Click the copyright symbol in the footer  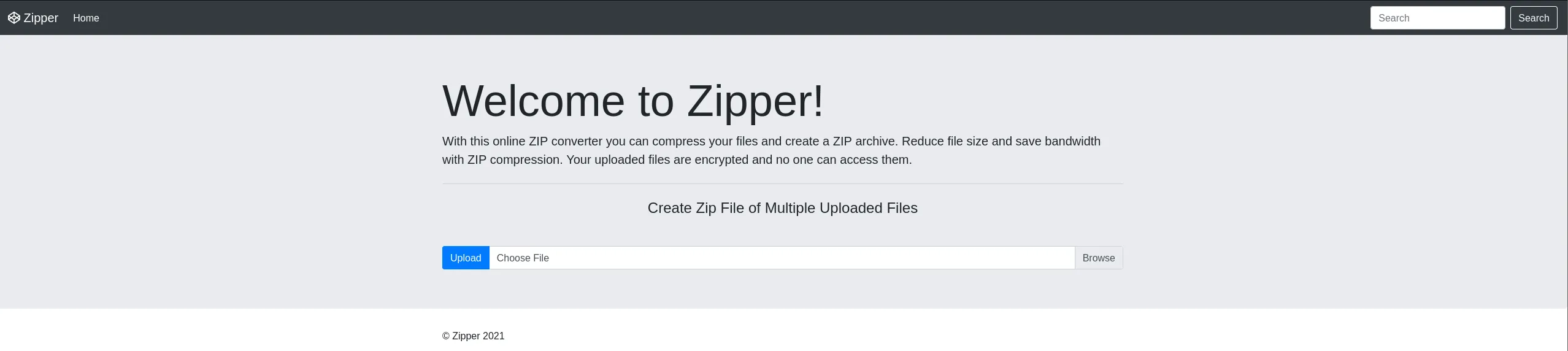[x=446, y=336]
